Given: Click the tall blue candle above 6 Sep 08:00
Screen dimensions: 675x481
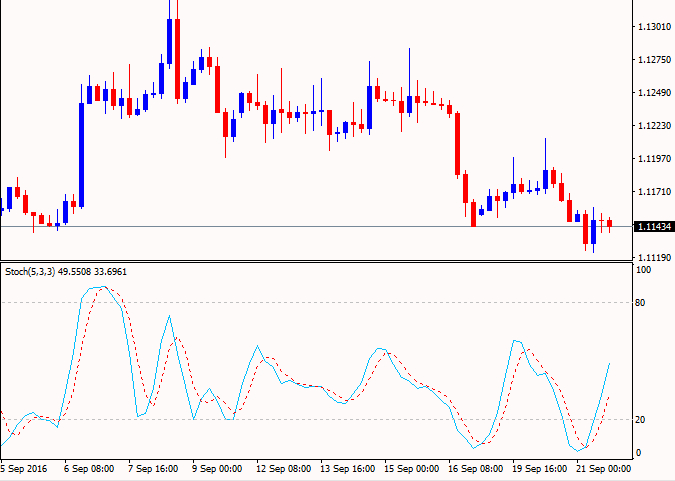Looking at the screenshot, I should [x=81, y=155].
